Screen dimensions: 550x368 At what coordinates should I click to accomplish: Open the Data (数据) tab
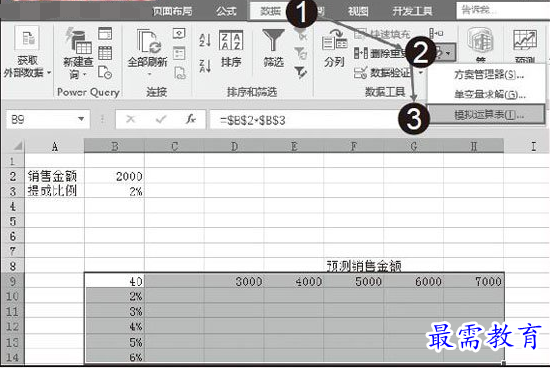click(270, 11)
